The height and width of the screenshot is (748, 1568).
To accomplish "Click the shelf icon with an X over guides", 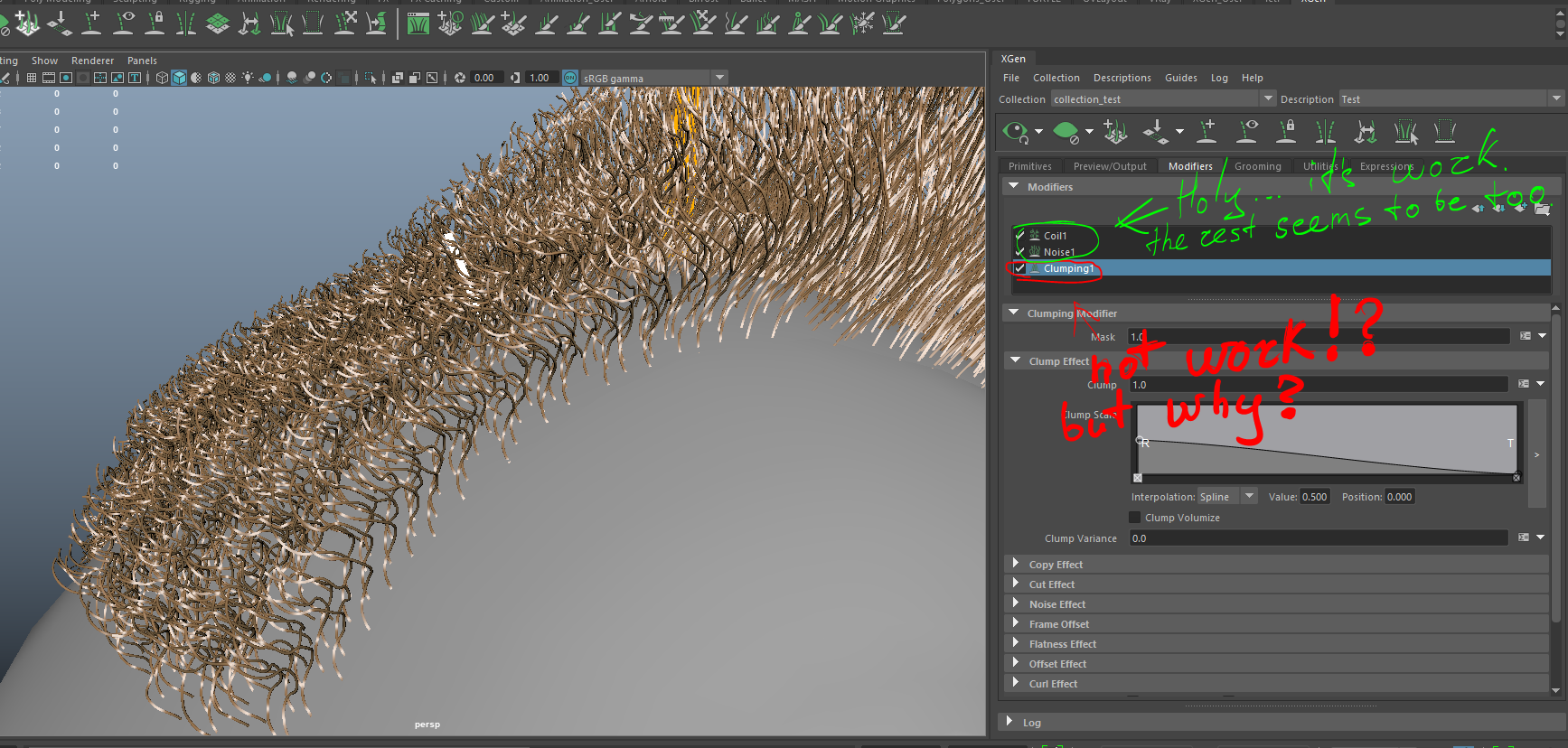I will [x=345, y=23].
